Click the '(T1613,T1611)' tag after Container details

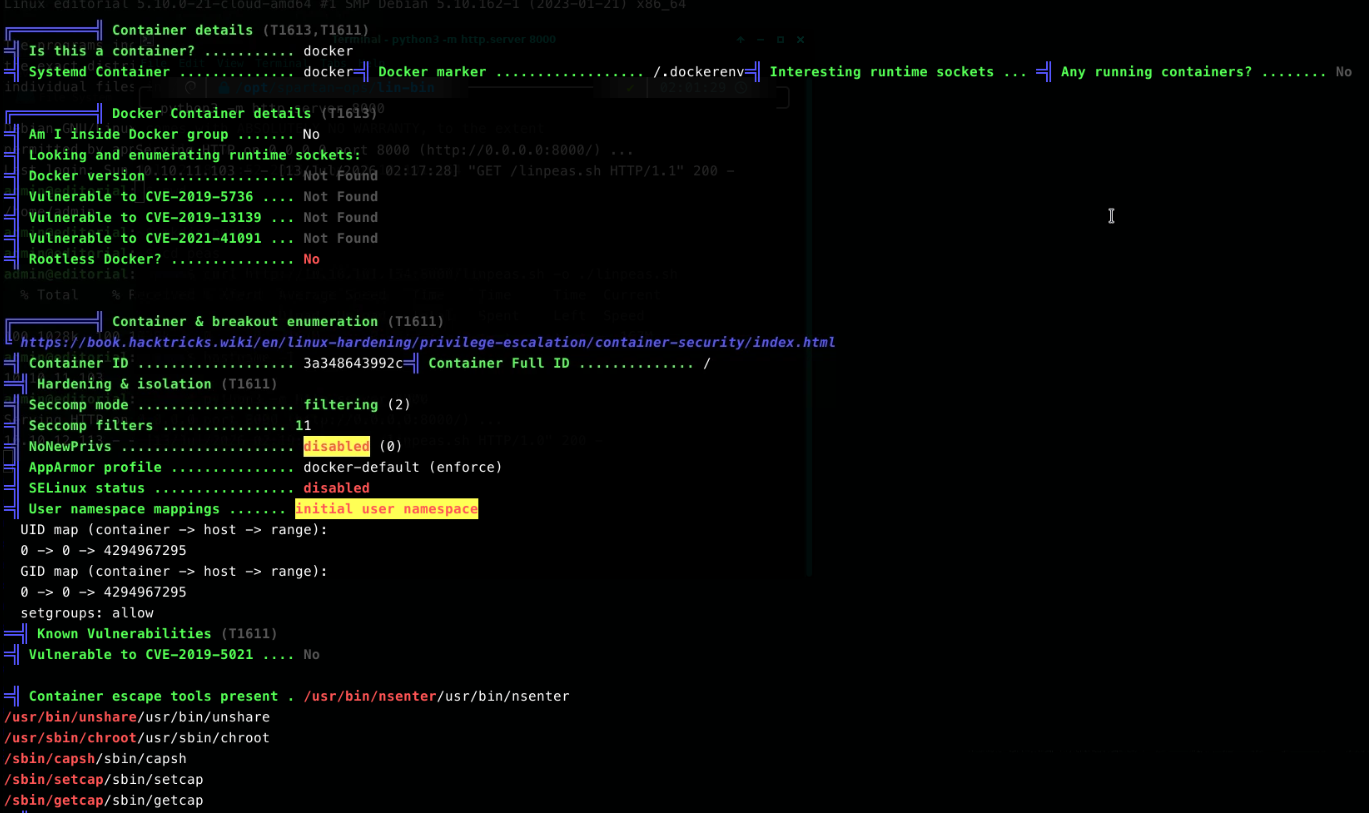point(316,30)
